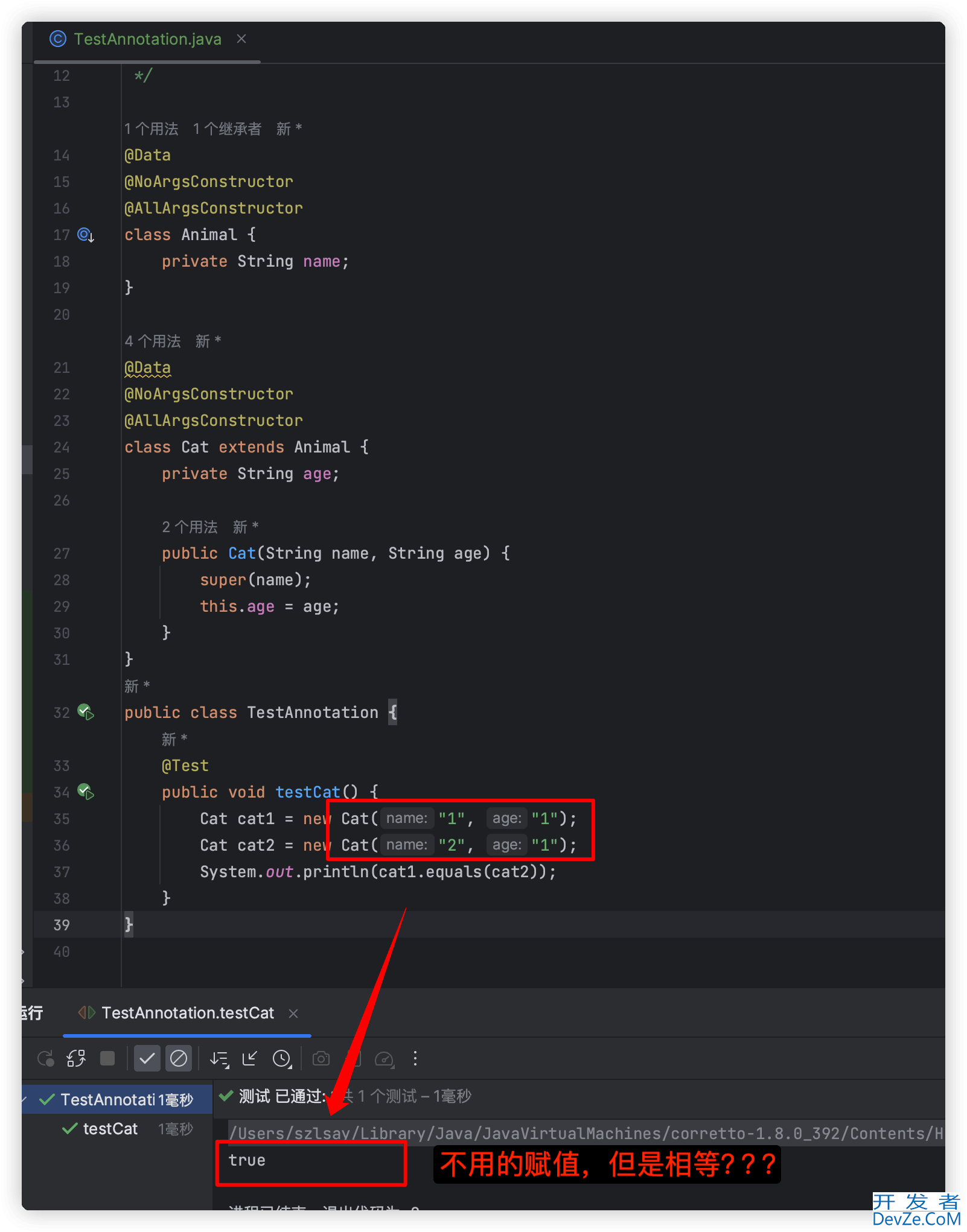Viewport: 967px width, 1232px height.
Task: Click the underlined @Data annotation on line 21
Action: pos(148,367)
